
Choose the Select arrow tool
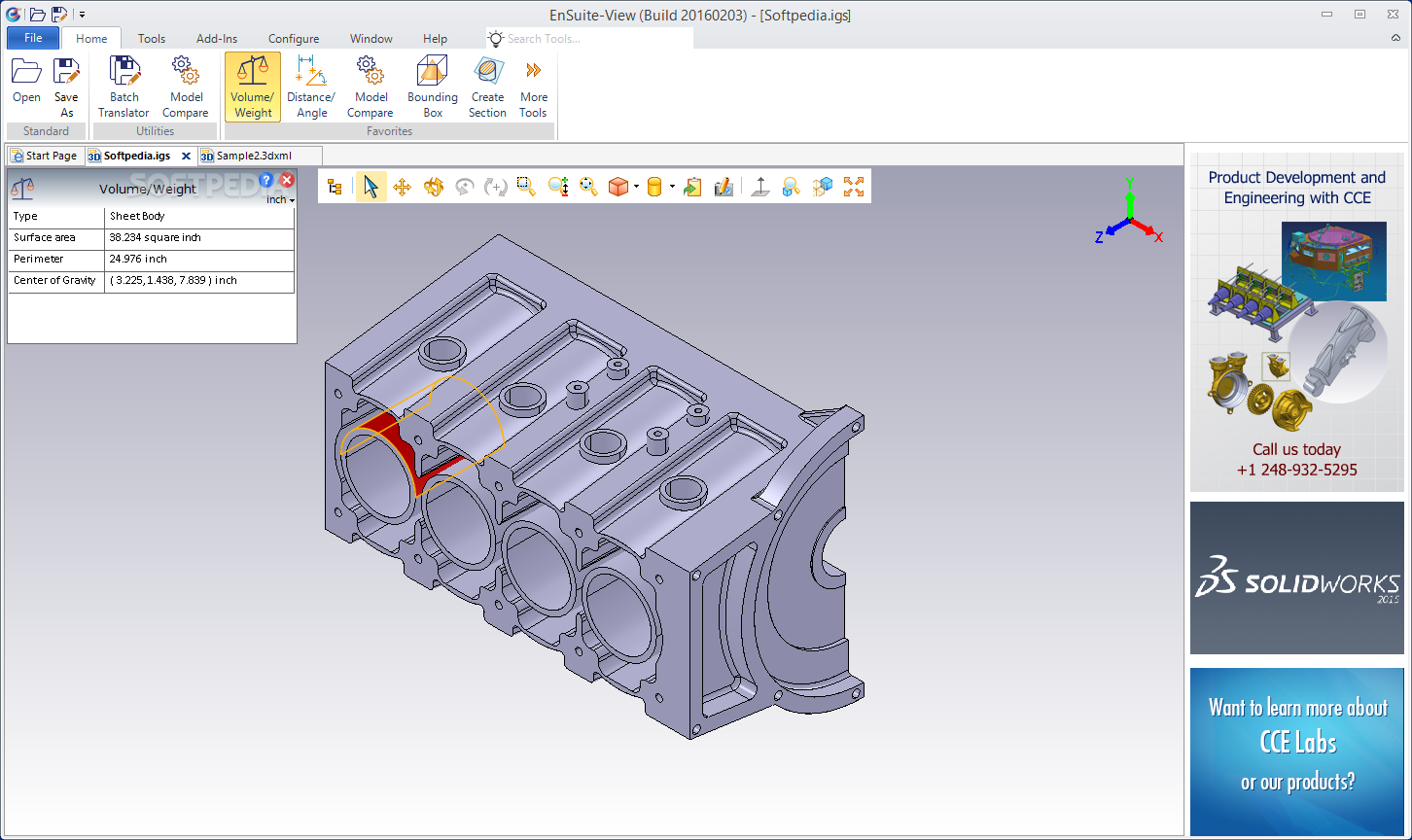coord(371,187)
